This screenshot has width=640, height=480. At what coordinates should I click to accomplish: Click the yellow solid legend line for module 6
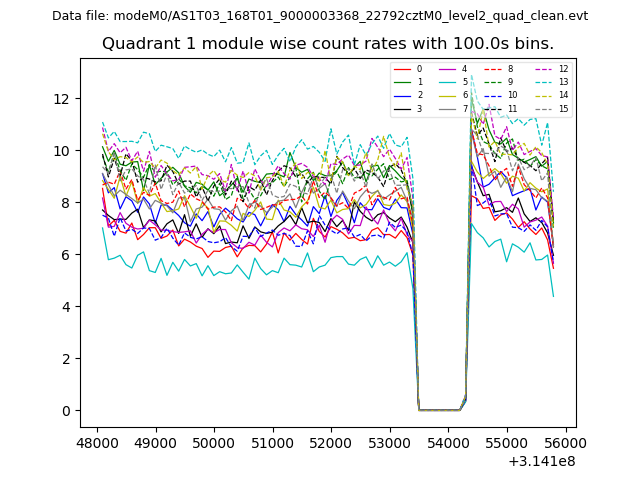pyautogui.click(x=448, y=95)
